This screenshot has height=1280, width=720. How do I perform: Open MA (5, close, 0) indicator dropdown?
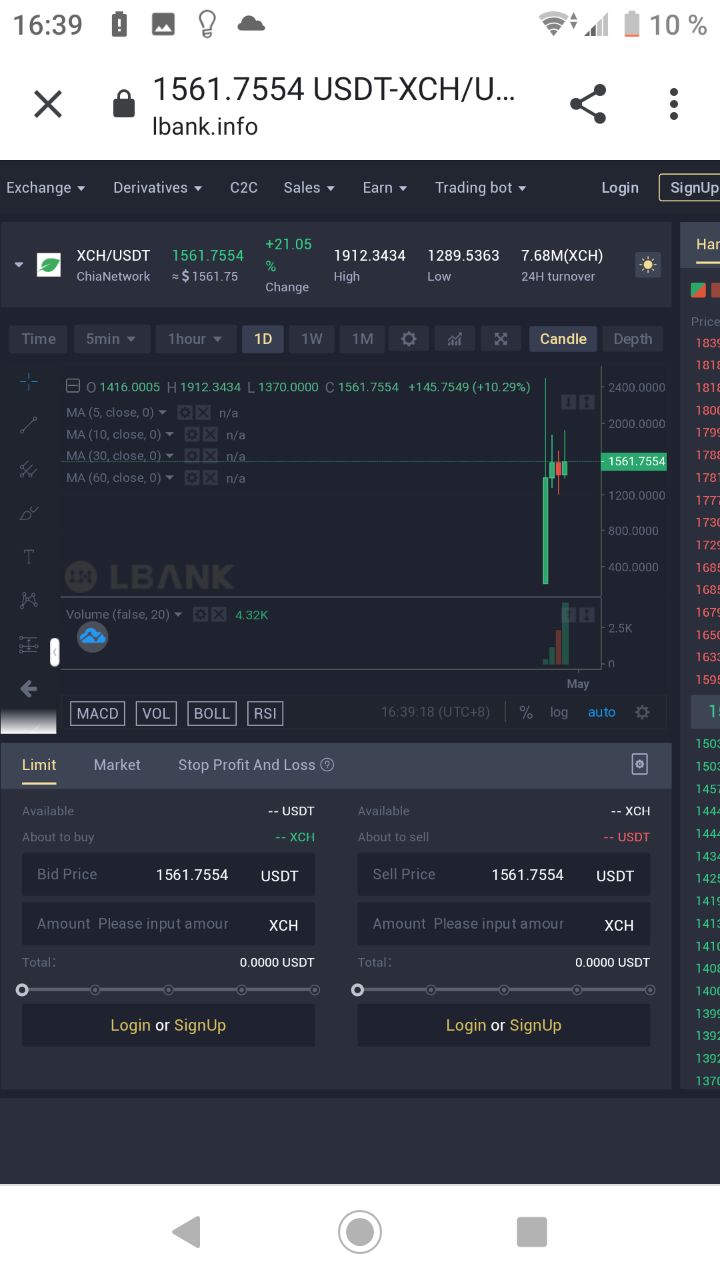(162, 413)
